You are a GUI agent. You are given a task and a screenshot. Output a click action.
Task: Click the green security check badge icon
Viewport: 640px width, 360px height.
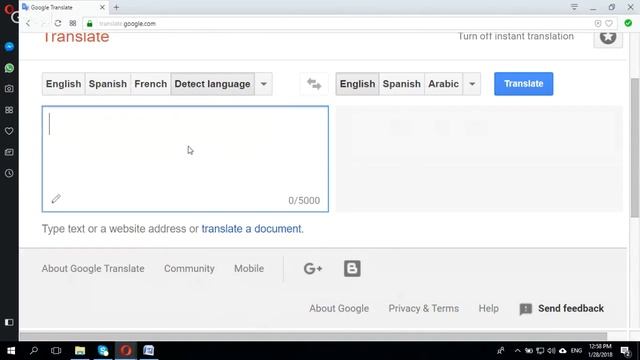coord(628,23)
